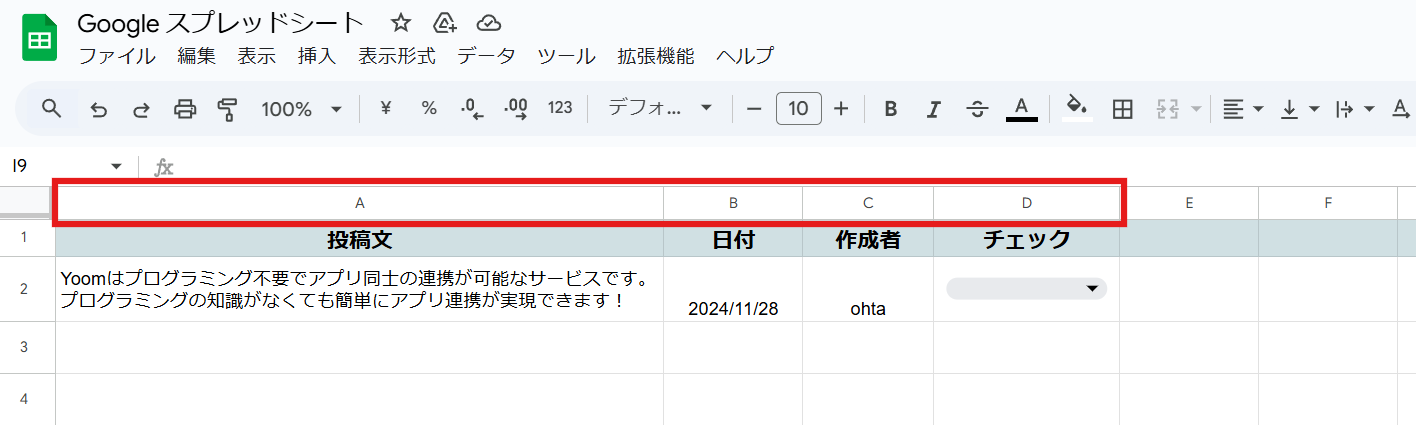Select column D header
1416x425 pixels.
click(x=1026, y=203)
